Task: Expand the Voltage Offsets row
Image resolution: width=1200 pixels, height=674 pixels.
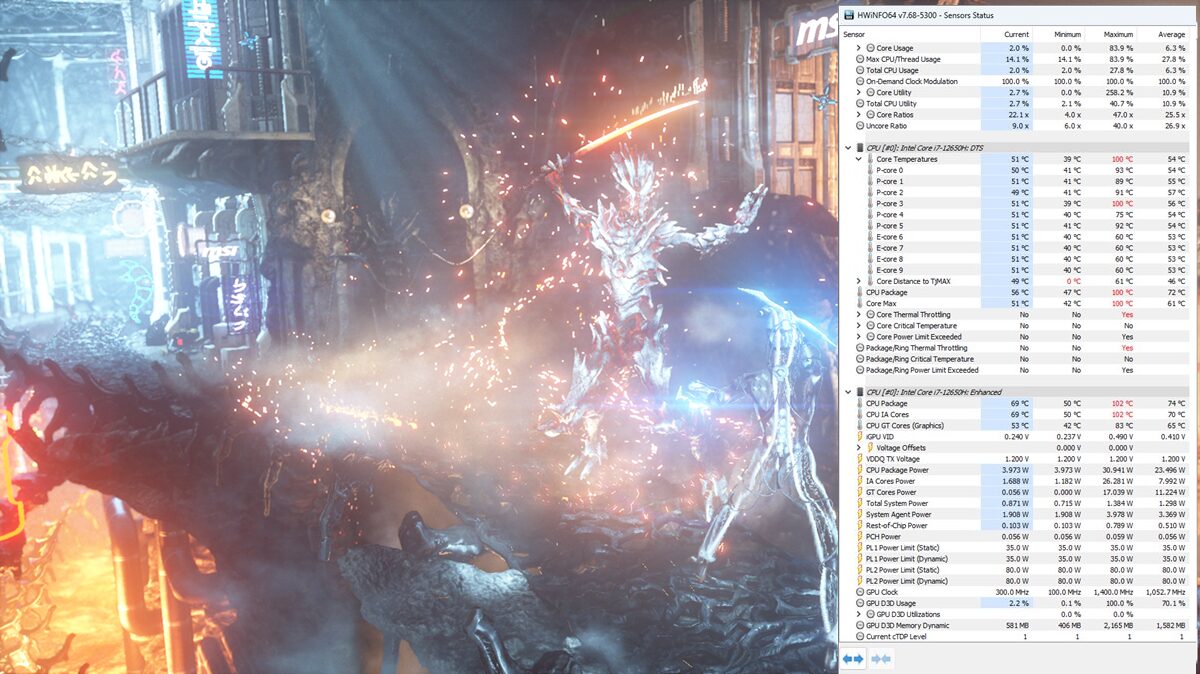Action: pyautogui.click(x=858, y=447)
